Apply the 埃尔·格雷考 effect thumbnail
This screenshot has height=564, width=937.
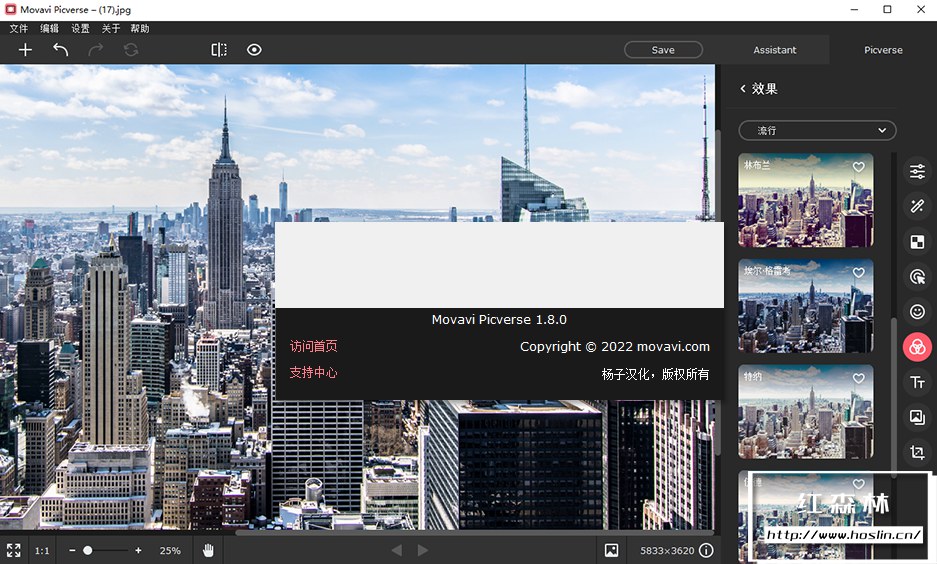pyautogui.click(x=806, y=306)
